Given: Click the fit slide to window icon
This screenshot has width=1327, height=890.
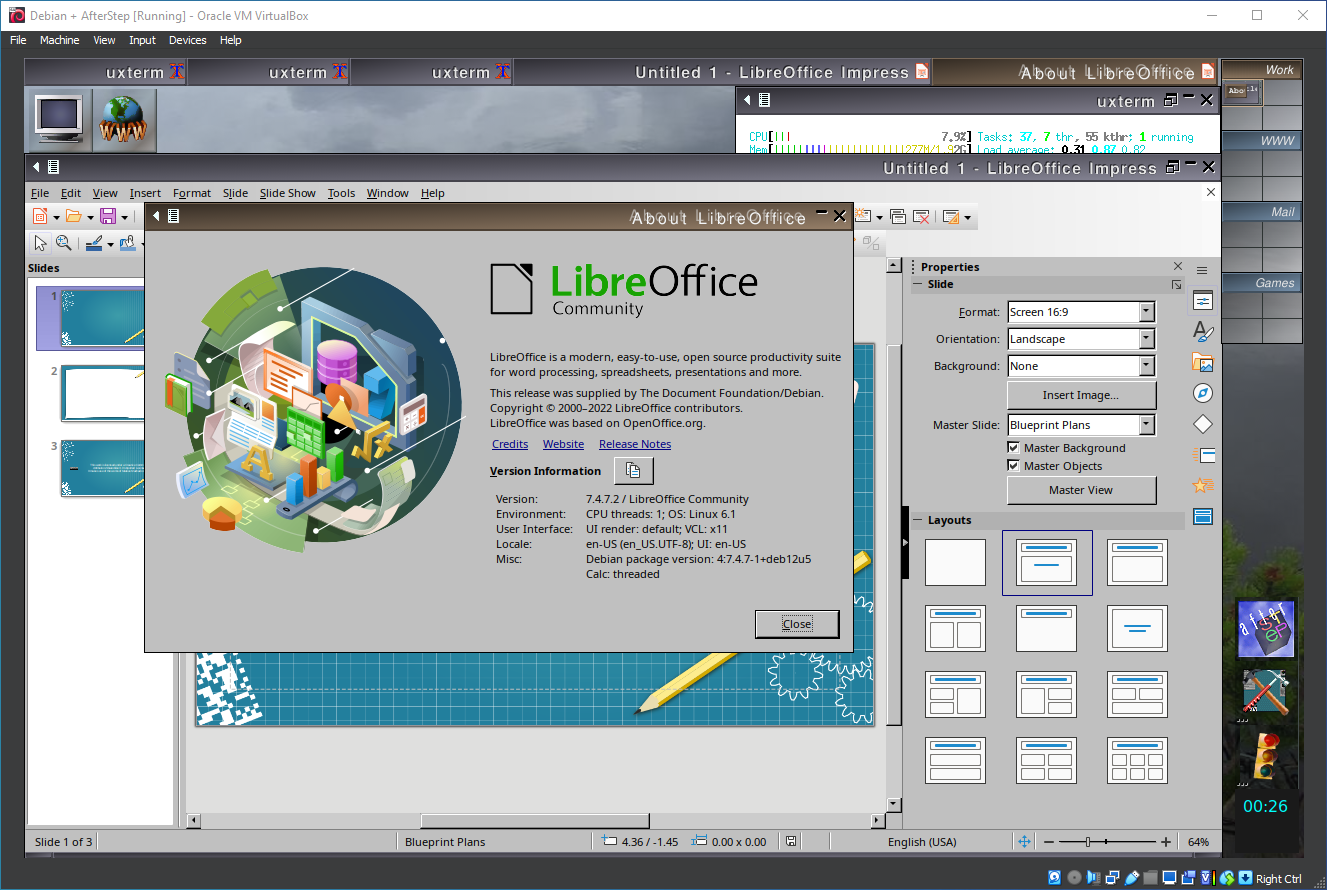Looking at the screenshot, I should pyautogui.click(x=1024, y=842).
